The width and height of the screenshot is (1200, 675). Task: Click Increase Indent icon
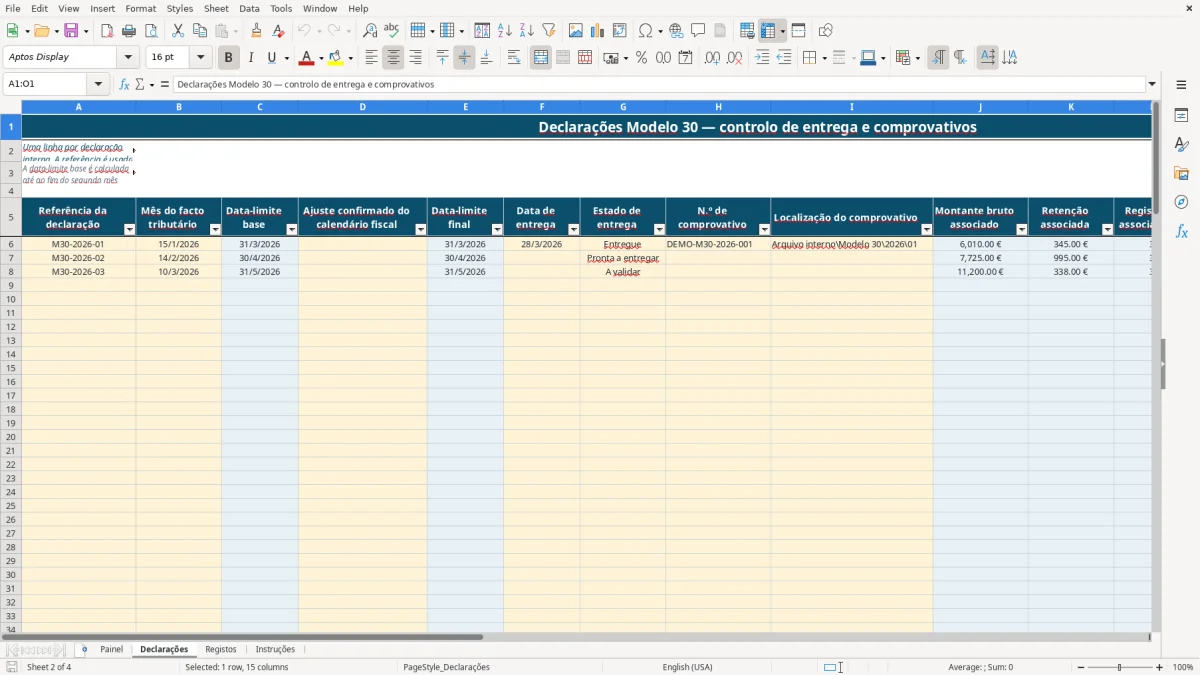762,58
